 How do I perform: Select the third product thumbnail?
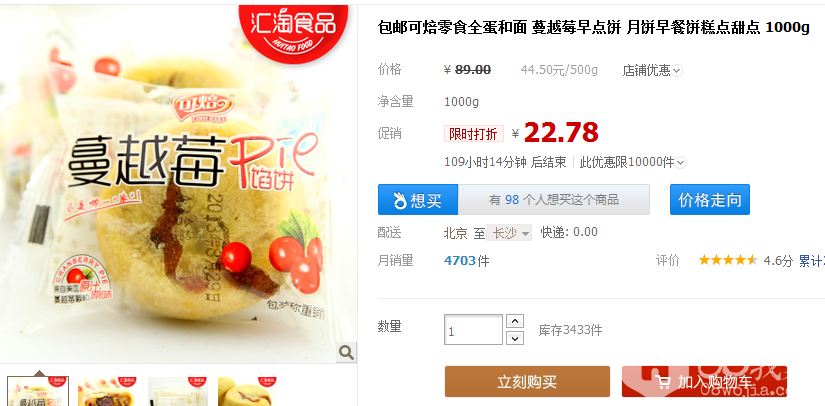click(178, 391)
